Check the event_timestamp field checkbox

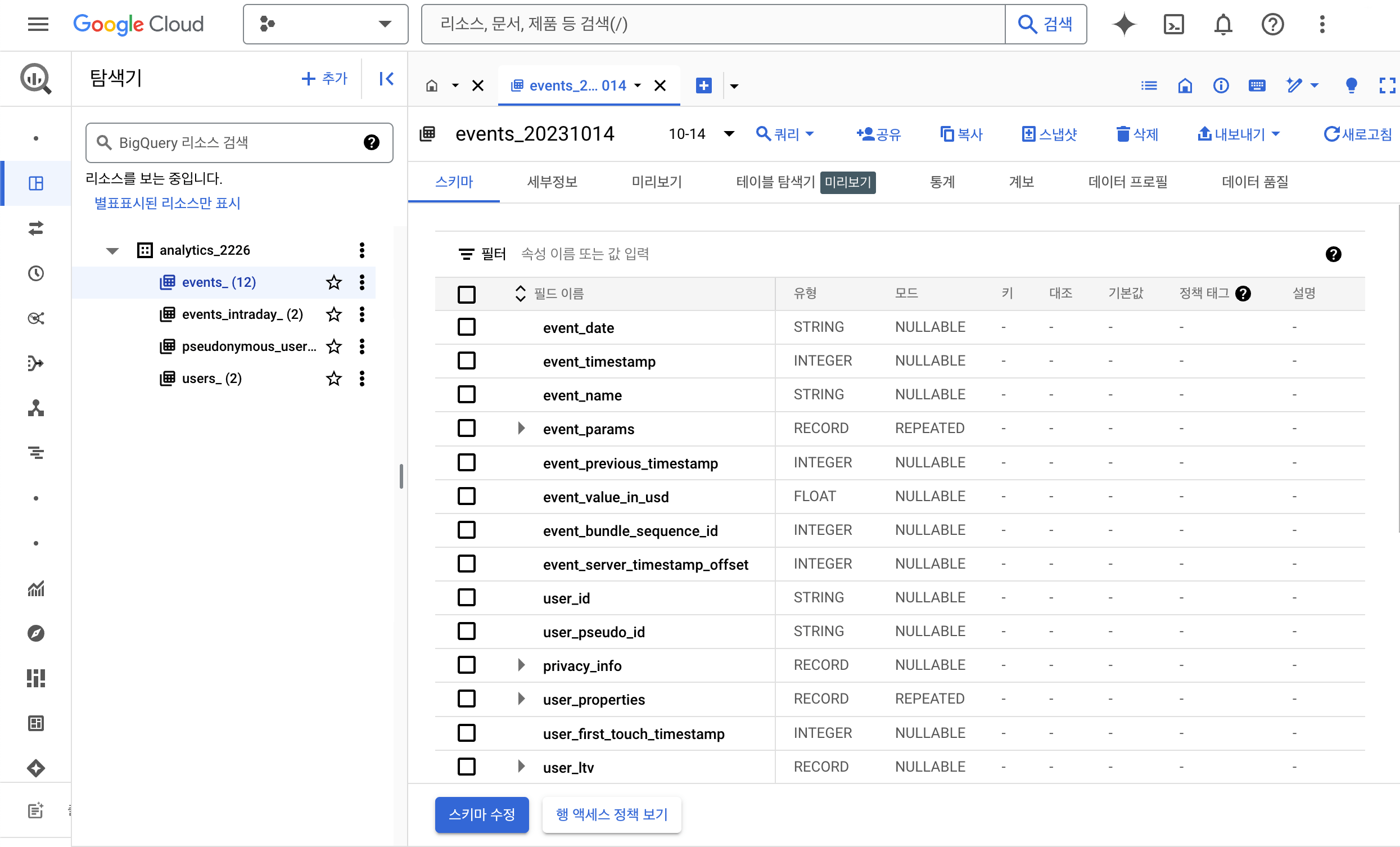467,361
